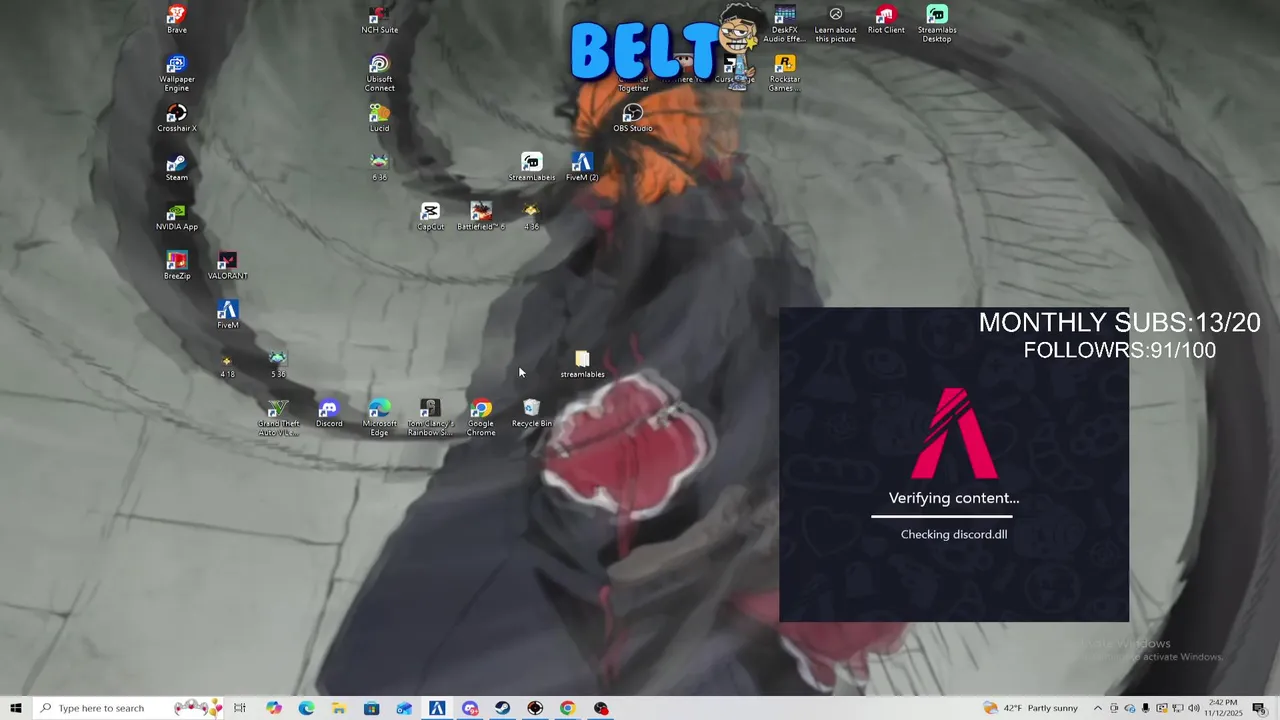Image resolution: width=1280 pixels, height=720 pixels.
Task: Open the DeskFX Audio Effects desktop icon
Action: click(x=784, y=23)
